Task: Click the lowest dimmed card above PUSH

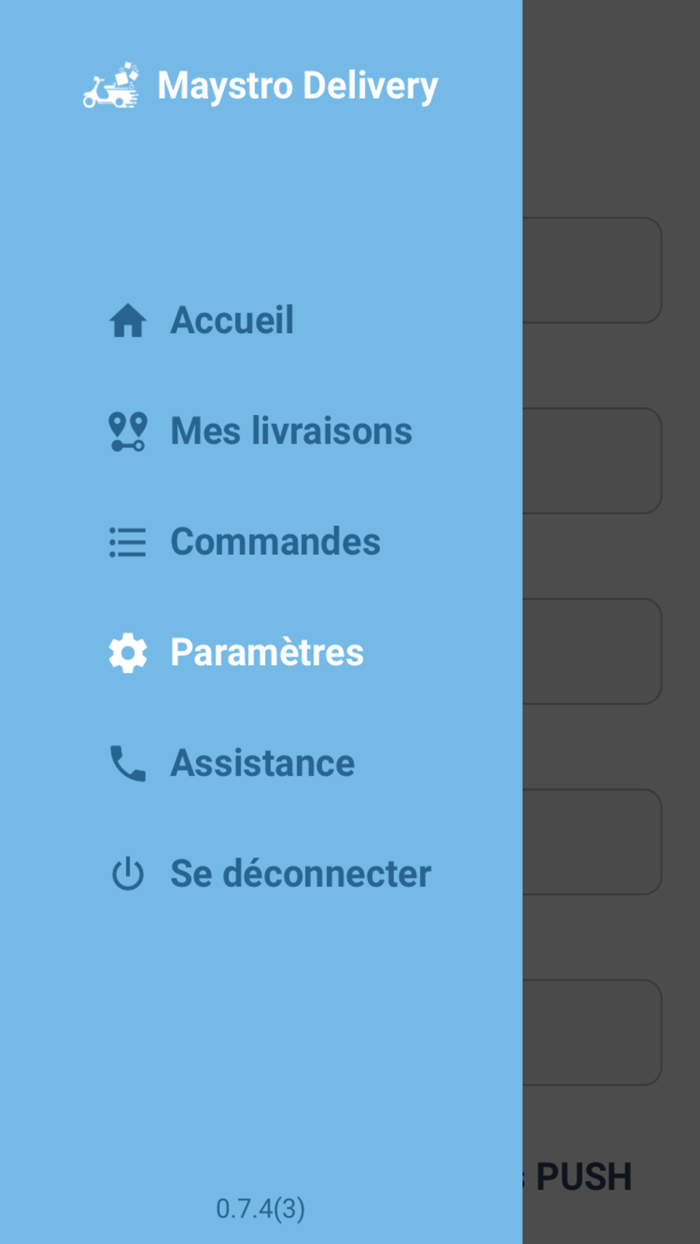Action: [x=591, y=1032]
